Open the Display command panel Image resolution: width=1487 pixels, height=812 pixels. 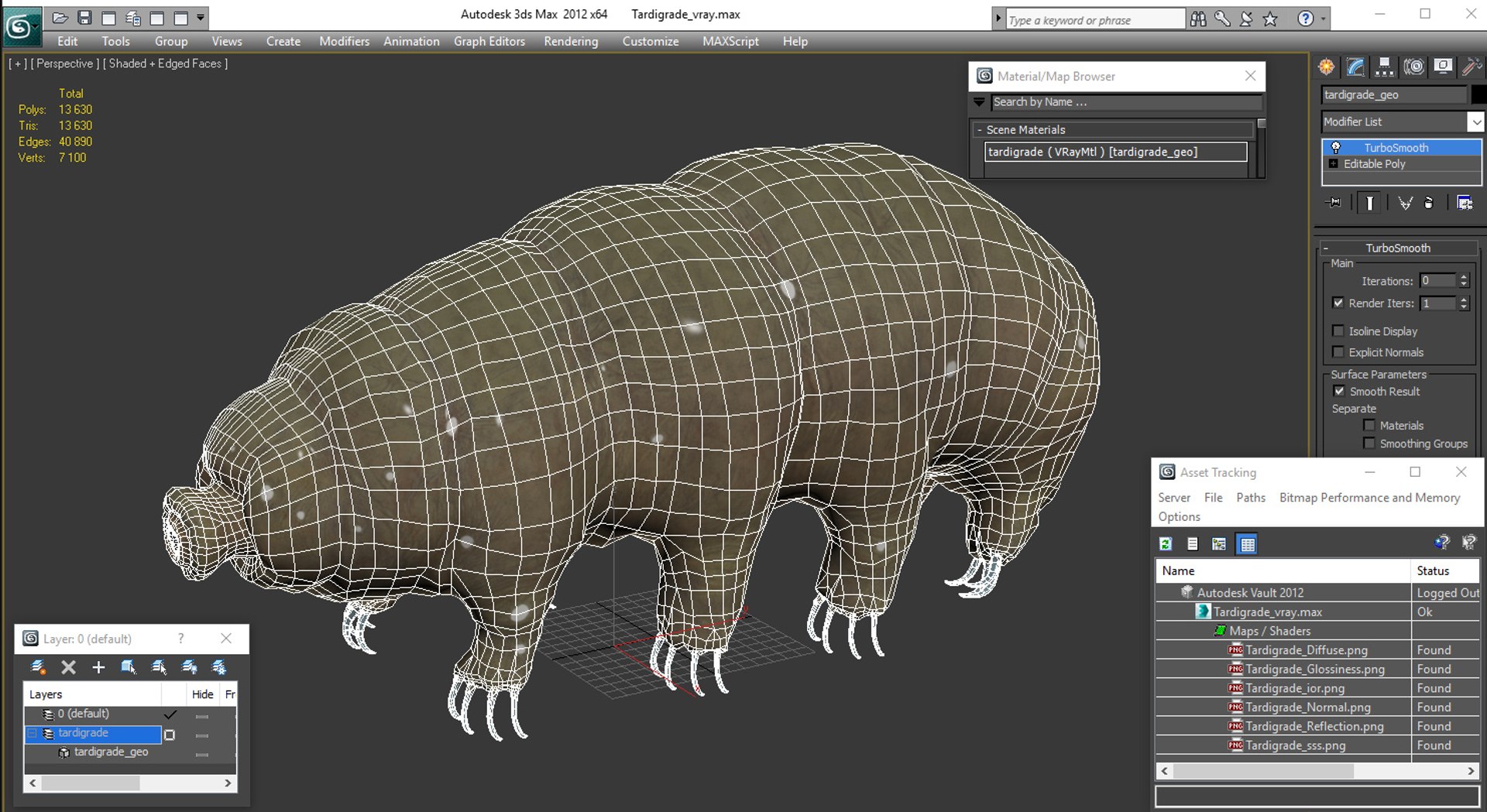coord(1443,67)
